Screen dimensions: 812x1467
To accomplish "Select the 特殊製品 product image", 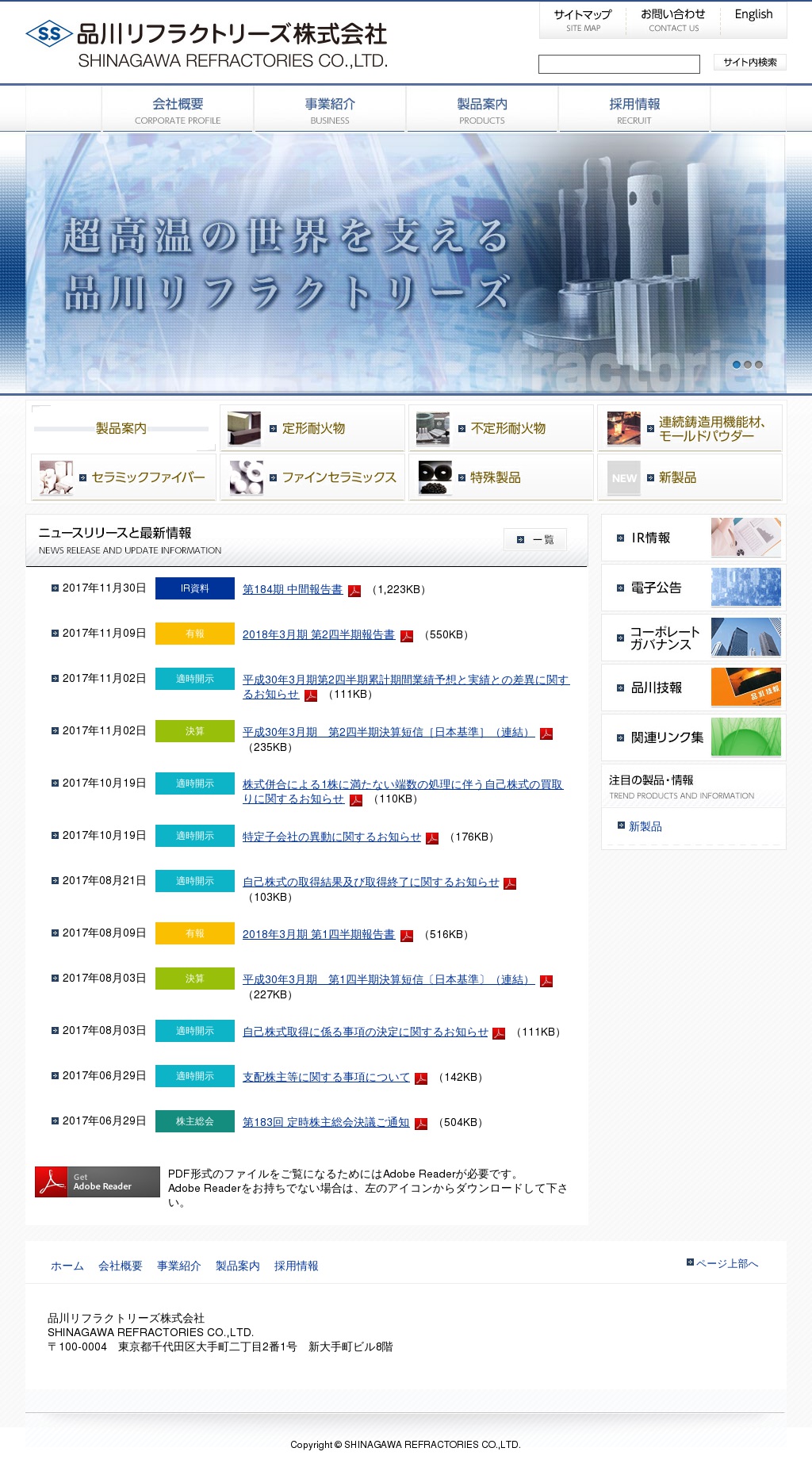I will click(435, 477).
